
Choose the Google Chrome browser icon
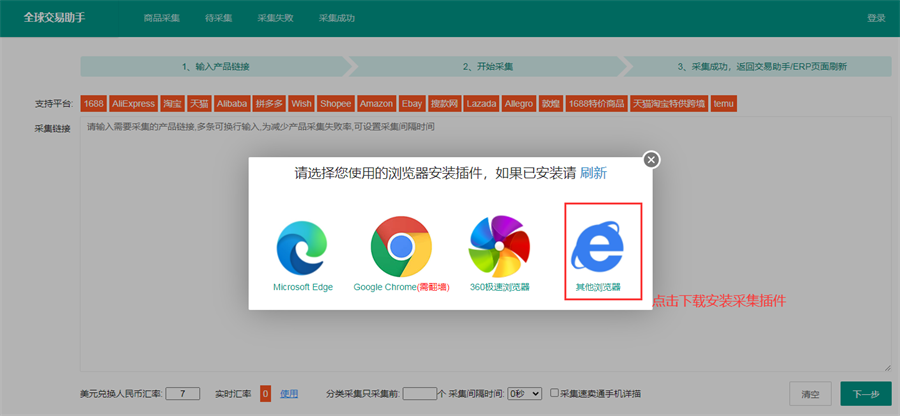(x=401, y=247)
